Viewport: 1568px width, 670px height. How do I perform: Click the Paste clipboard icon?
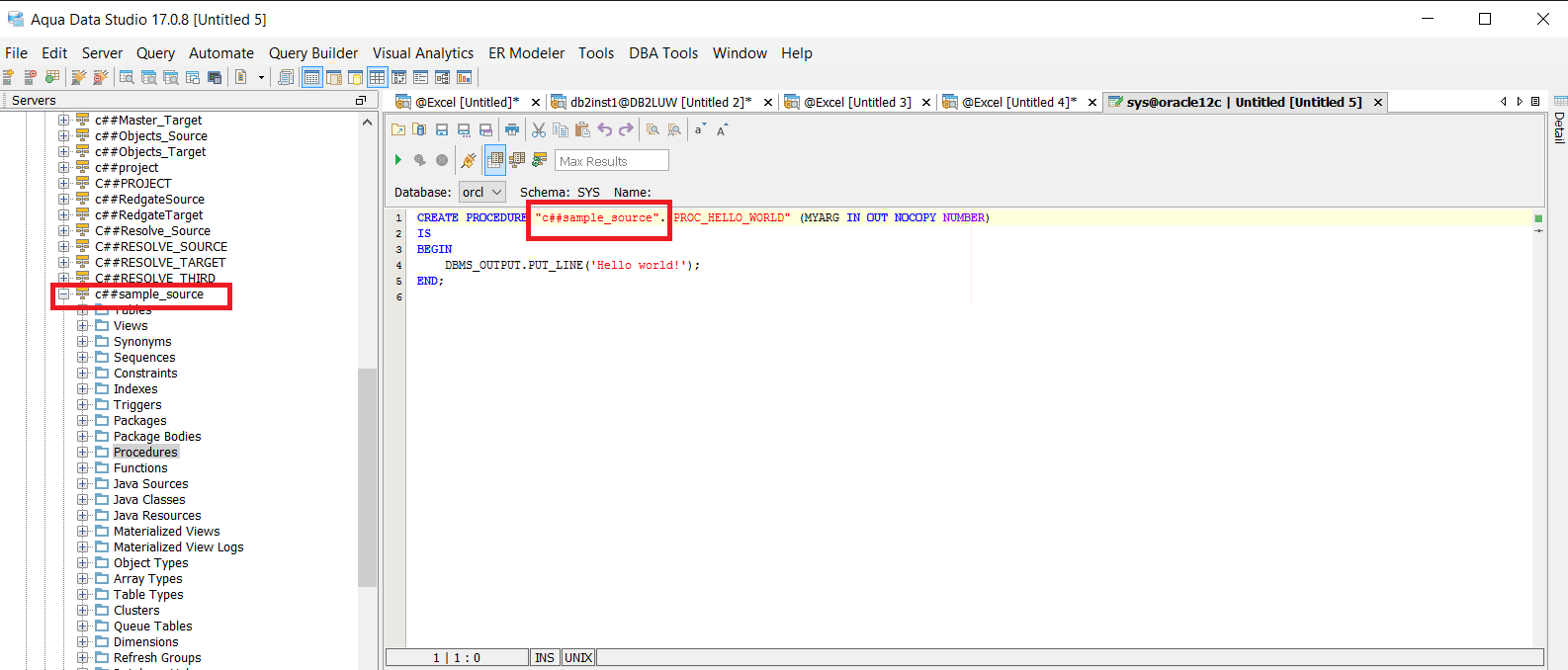[582, 129]
